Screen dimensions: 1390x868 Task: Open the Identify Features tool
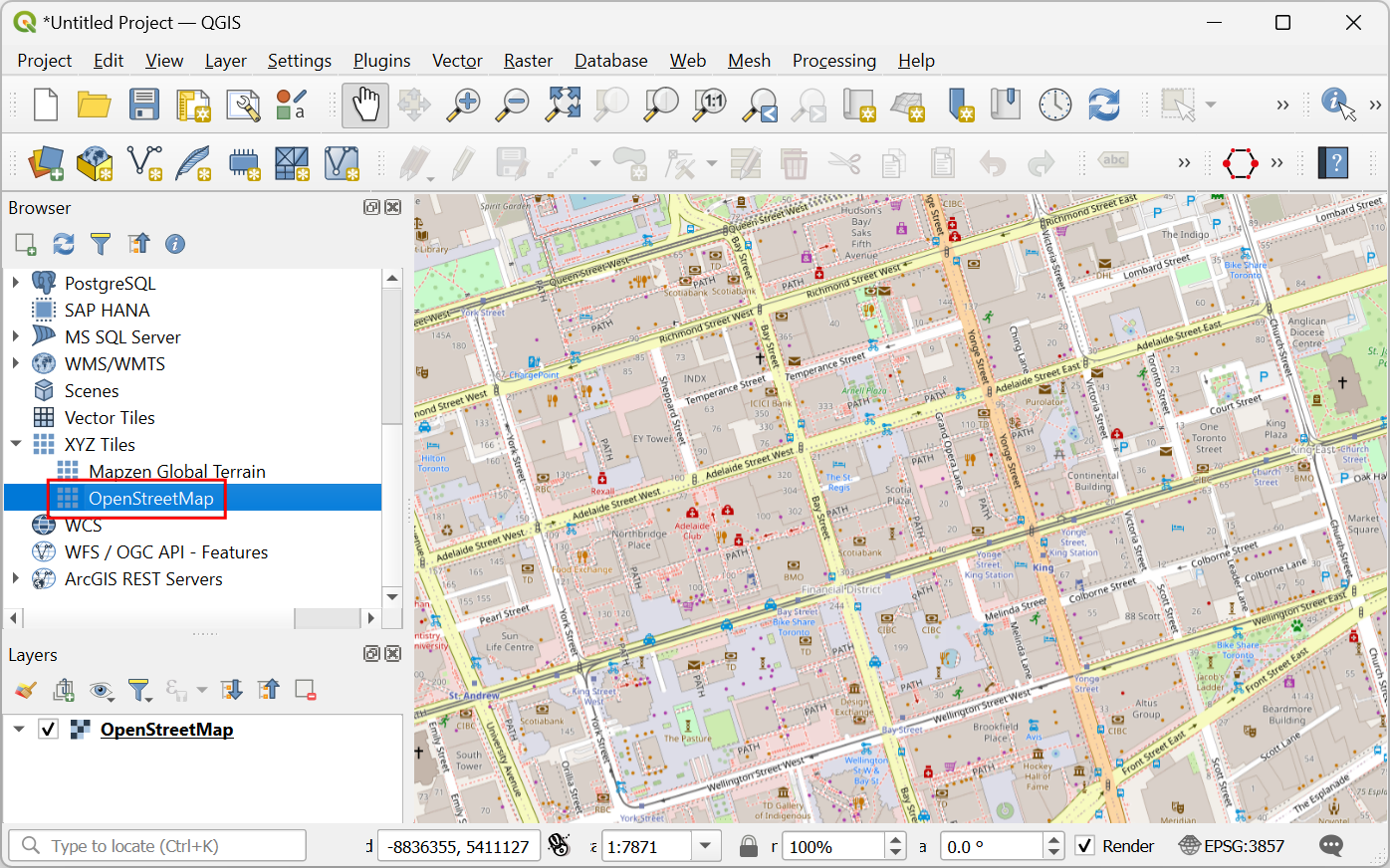[1337, 104]
